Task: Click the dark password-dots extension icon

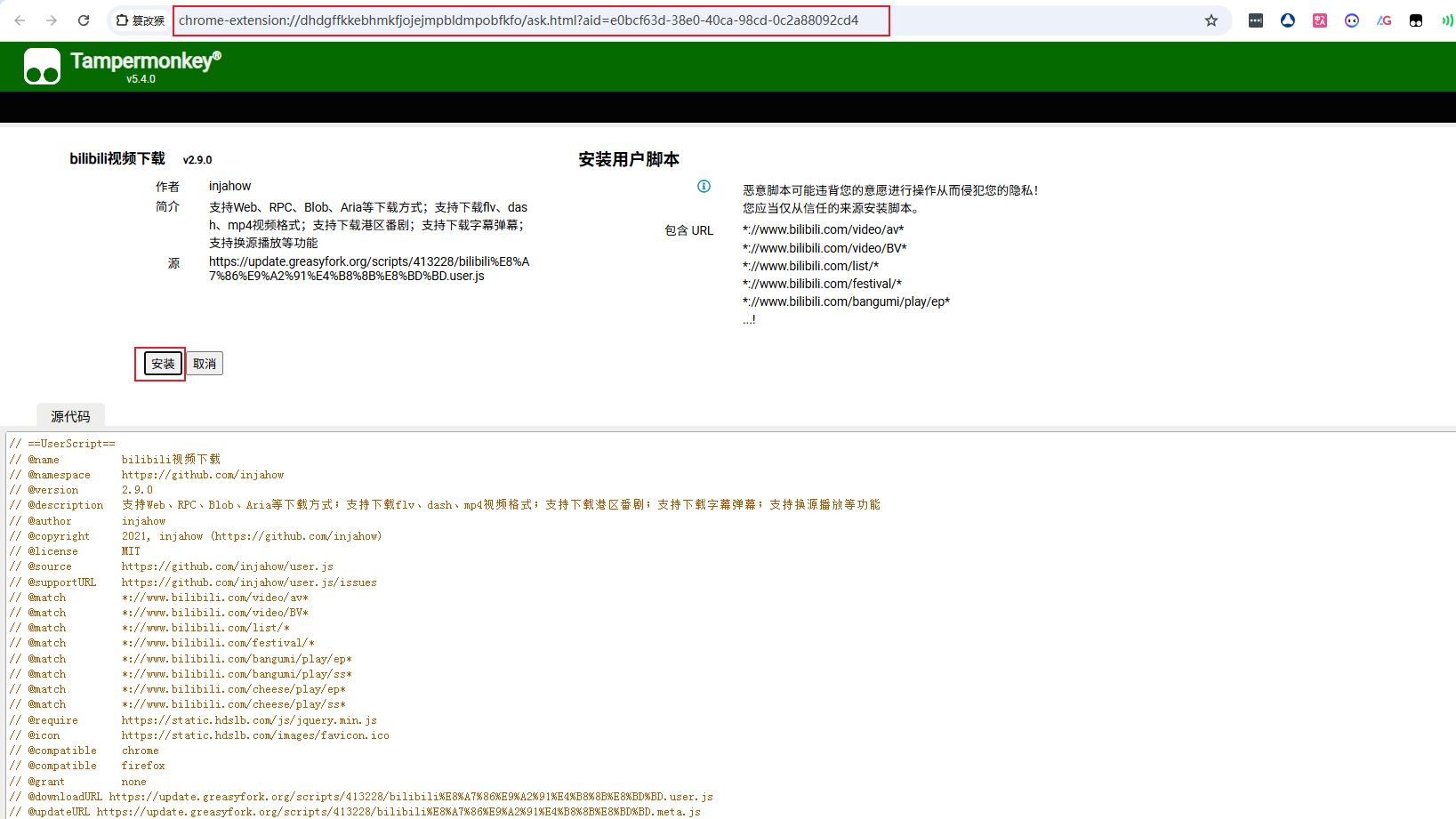Action: coord(1256,20)
